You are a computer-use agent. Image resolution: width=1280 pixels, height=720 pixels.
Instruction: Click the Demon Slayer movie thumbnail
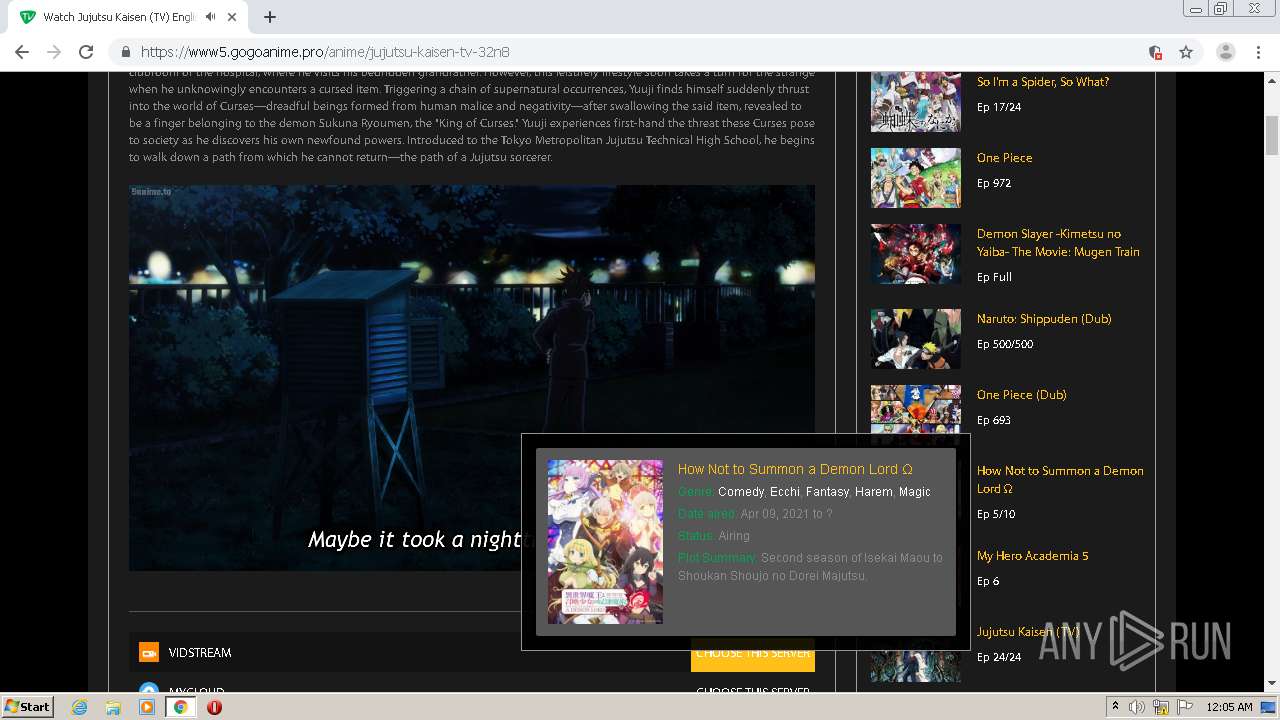(x=915, y=254)
